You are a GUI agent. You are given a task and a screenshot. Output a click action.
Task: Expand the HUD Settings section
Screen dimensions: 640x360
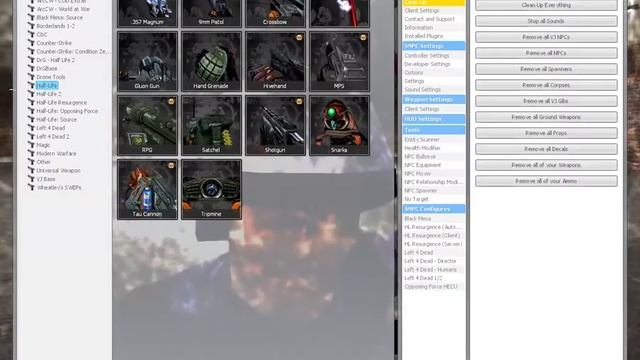[433, 119]
